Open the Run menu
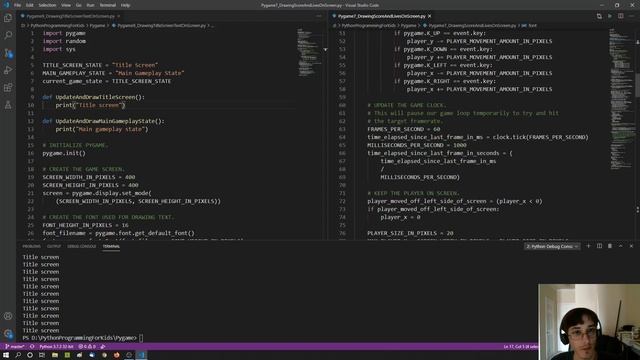 tap(91, 5)
